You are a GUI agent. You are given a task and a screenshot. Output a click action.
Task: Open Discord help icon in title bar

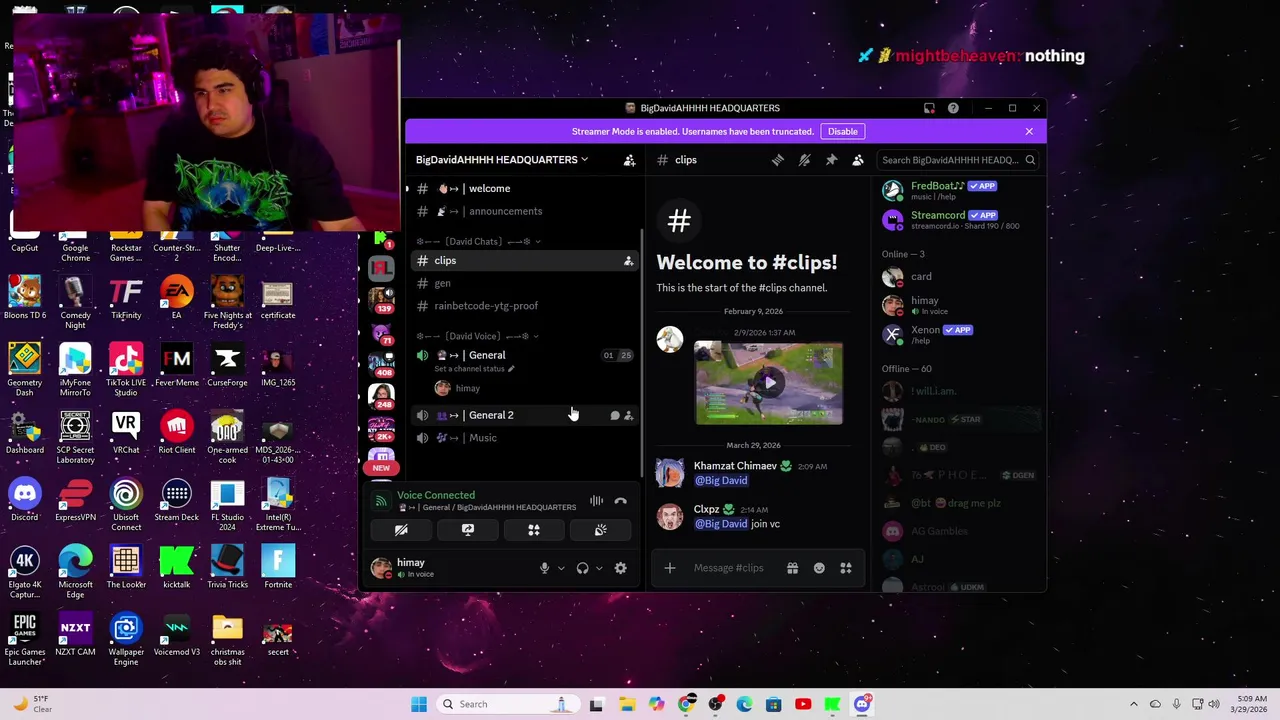click(953, 108)
